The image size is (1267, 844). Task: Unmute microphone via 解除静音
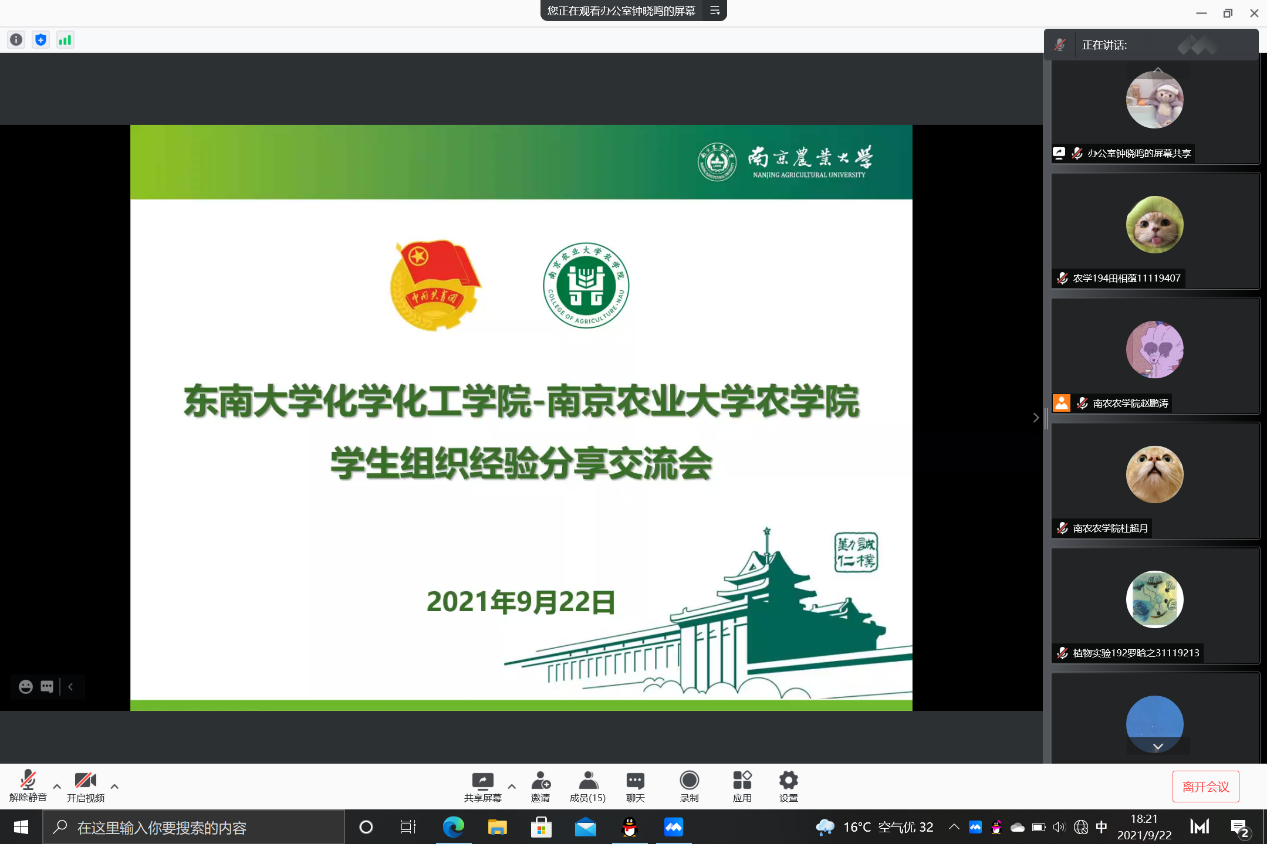click(x=28, y=781)
